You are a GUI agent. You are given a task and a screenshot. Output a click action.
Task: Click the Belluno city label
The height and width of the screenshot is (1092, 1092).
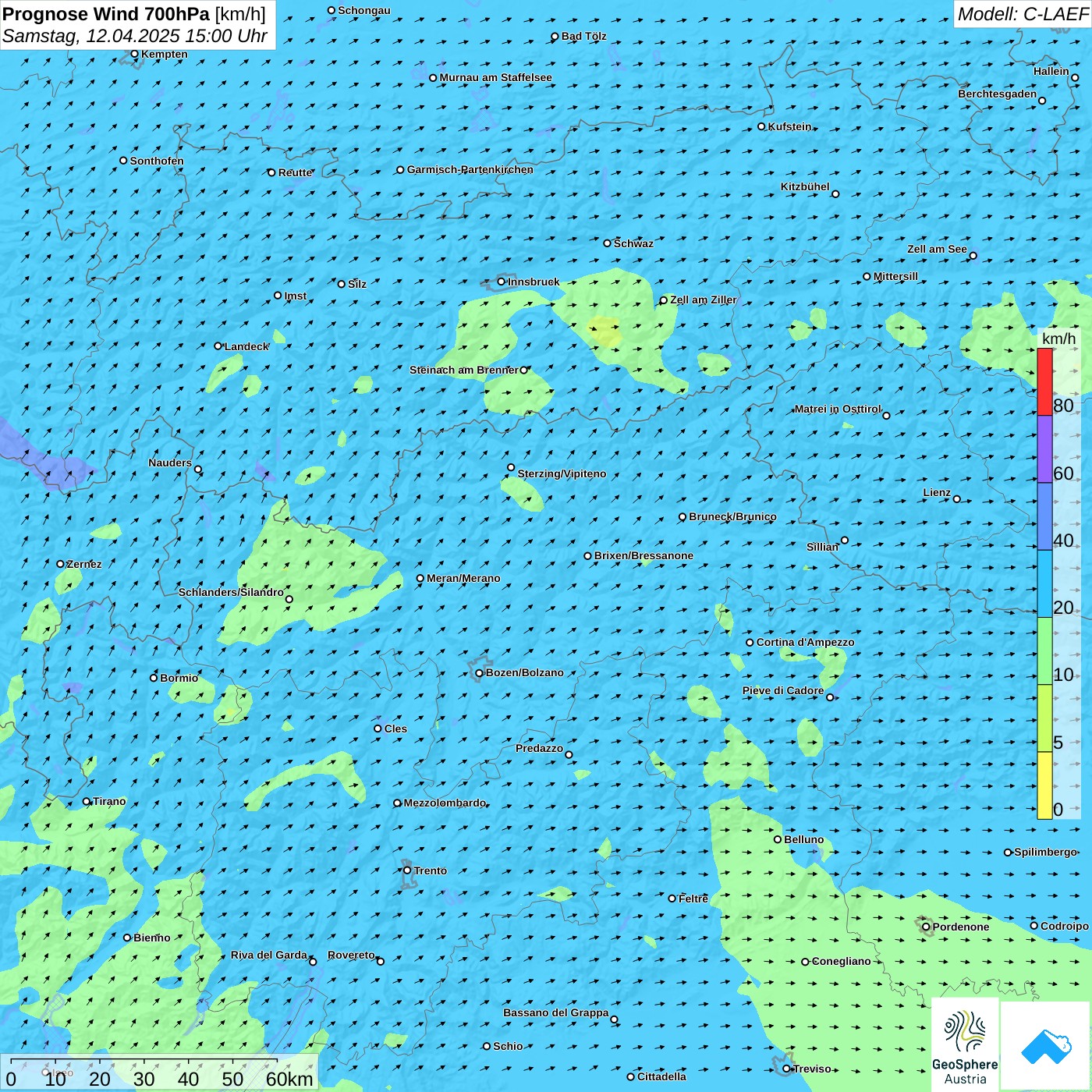point(803,839)
